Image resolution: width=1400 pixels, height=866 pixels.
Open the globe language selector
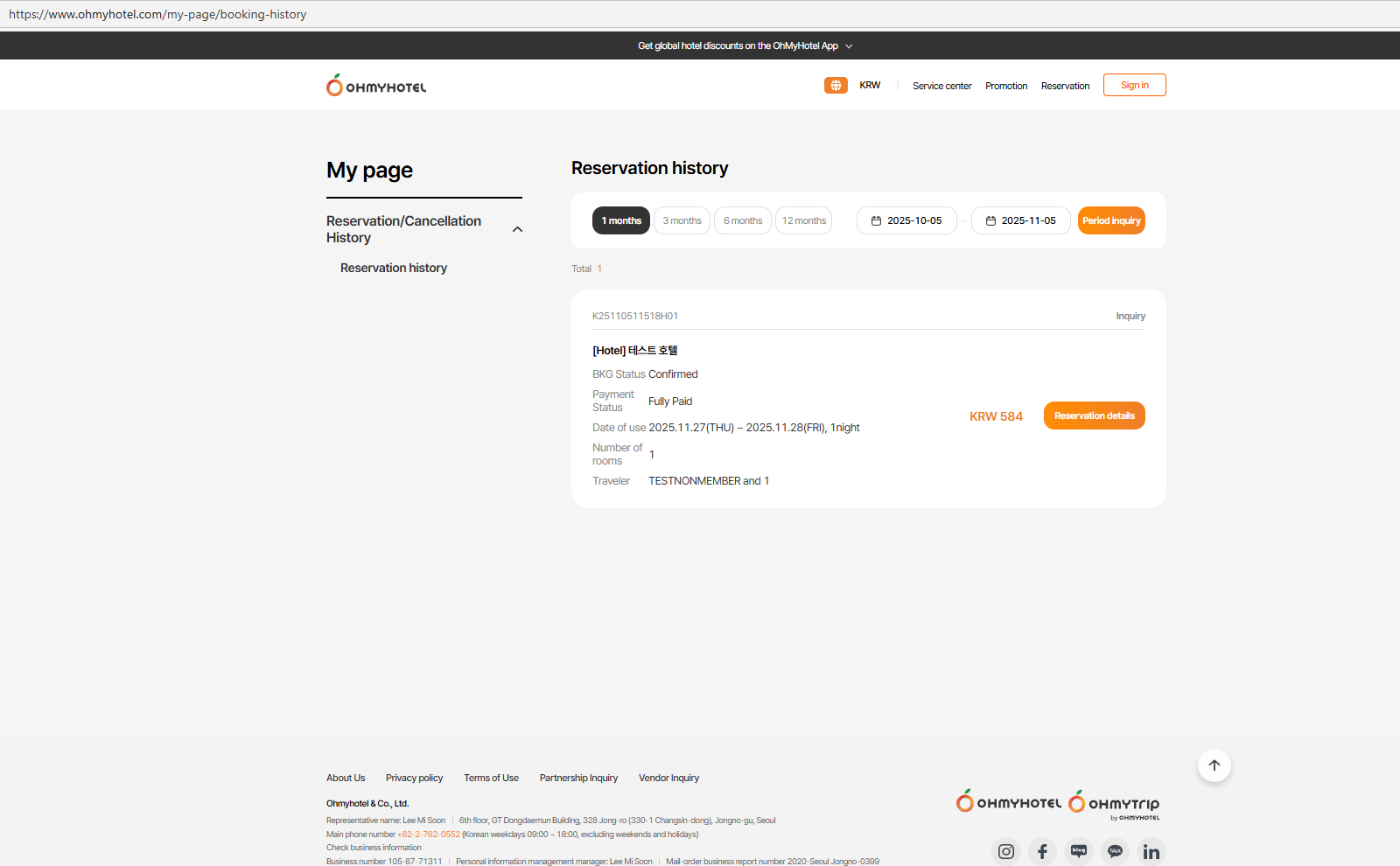click(x=836, y=85)
